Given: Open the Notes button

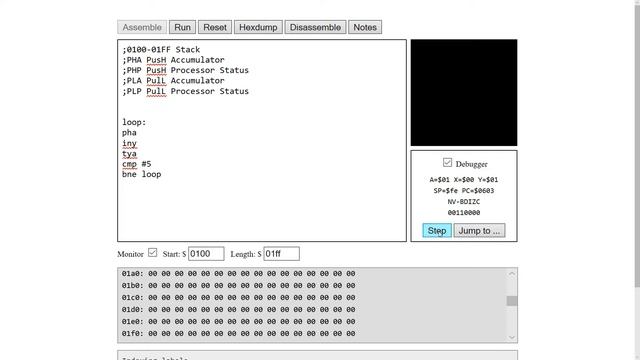Looking at the screenshot, I should (365, 27).
